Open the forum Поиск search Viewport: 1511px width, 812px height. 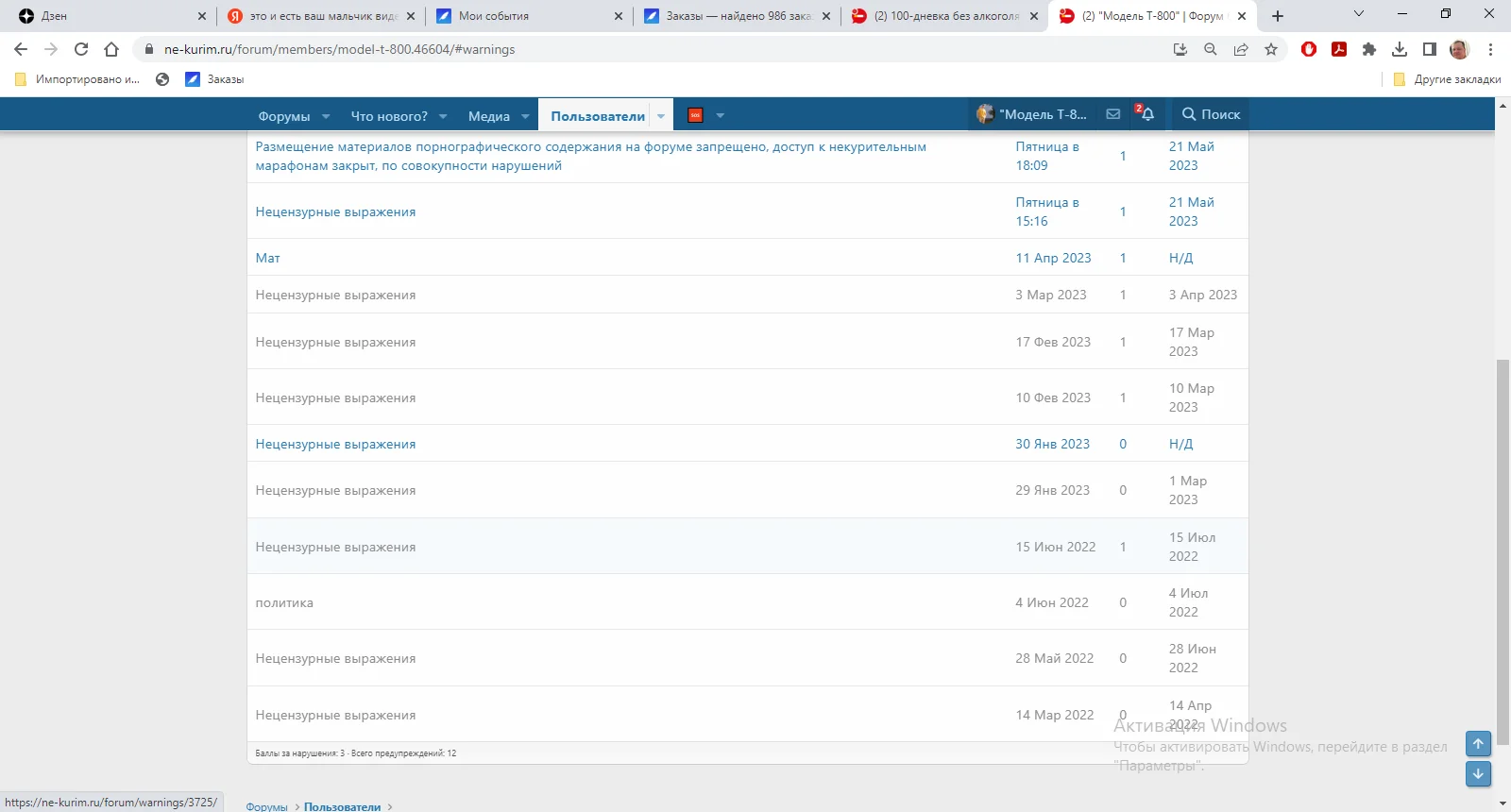tap(1212, 114)
